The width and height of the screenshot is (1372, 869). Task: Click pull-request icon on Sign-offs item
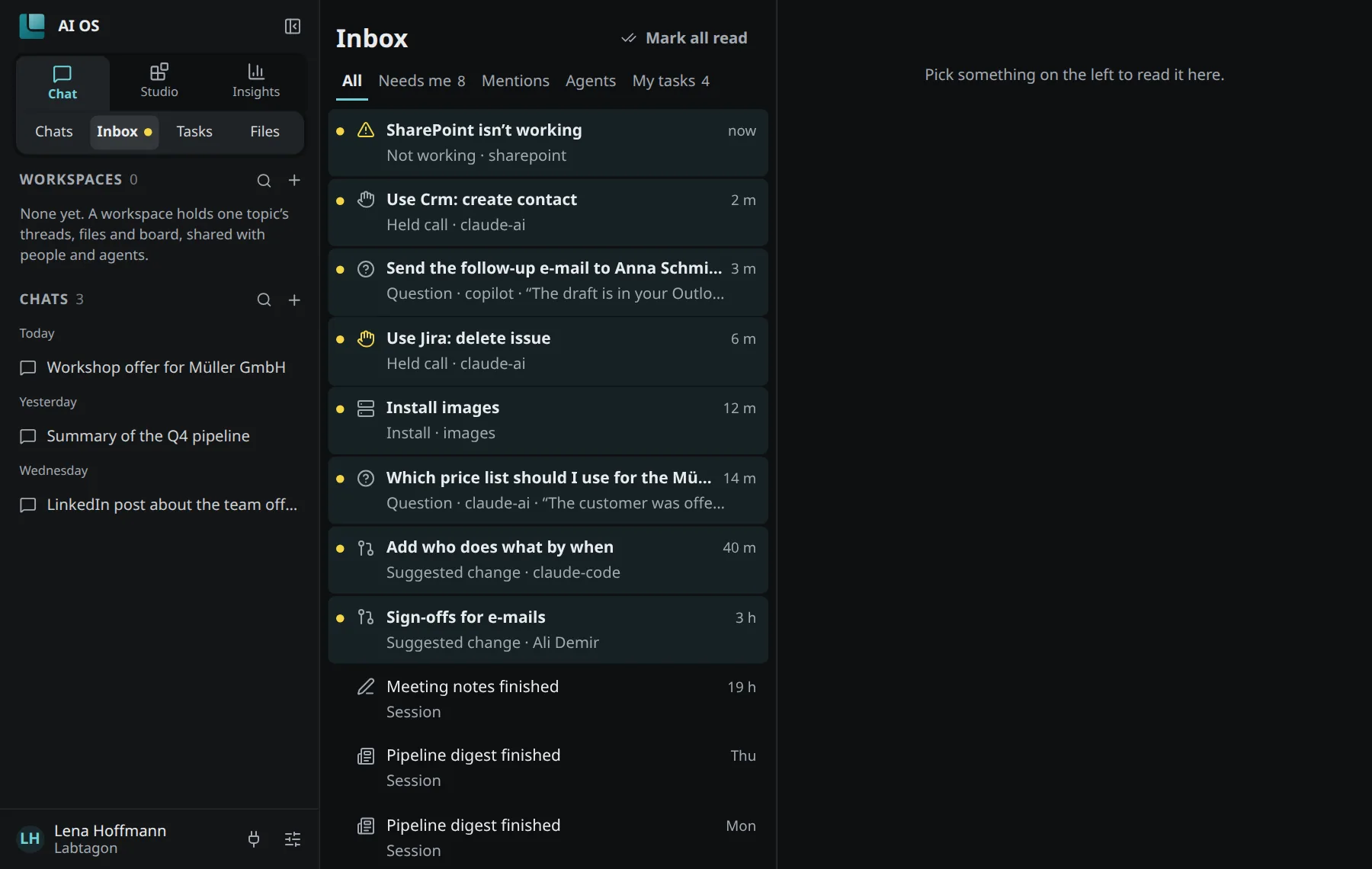click(x=366, y=617)
